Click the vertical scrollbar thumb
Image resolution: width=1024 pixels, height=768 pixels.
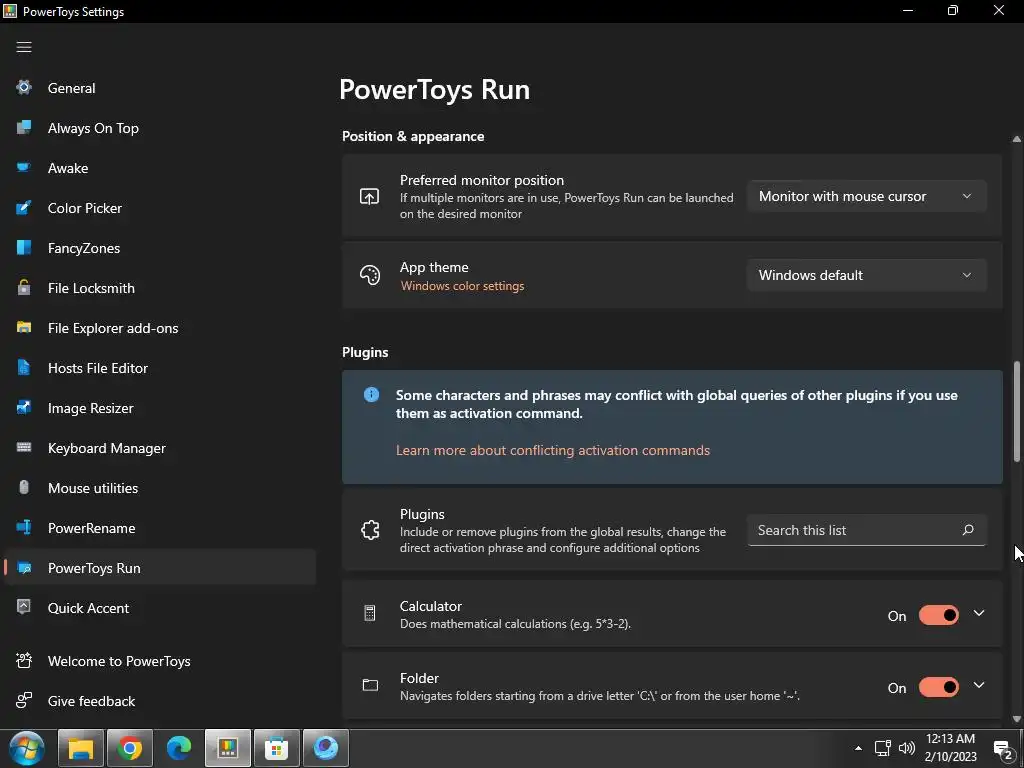click(x=1017, y=411)
